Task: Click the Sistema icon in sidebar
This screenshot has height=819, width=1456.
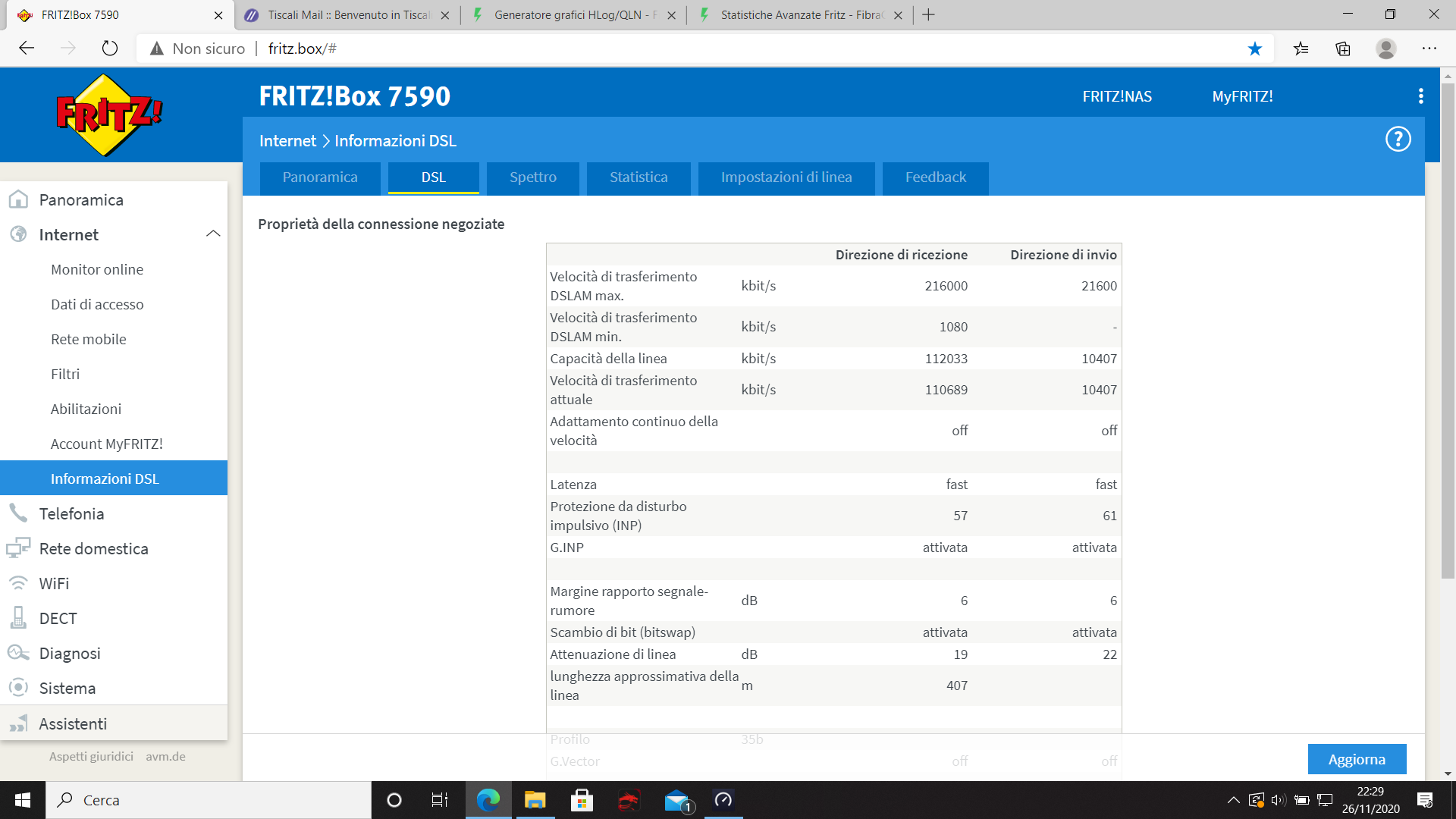Action: tap(18, 688)
